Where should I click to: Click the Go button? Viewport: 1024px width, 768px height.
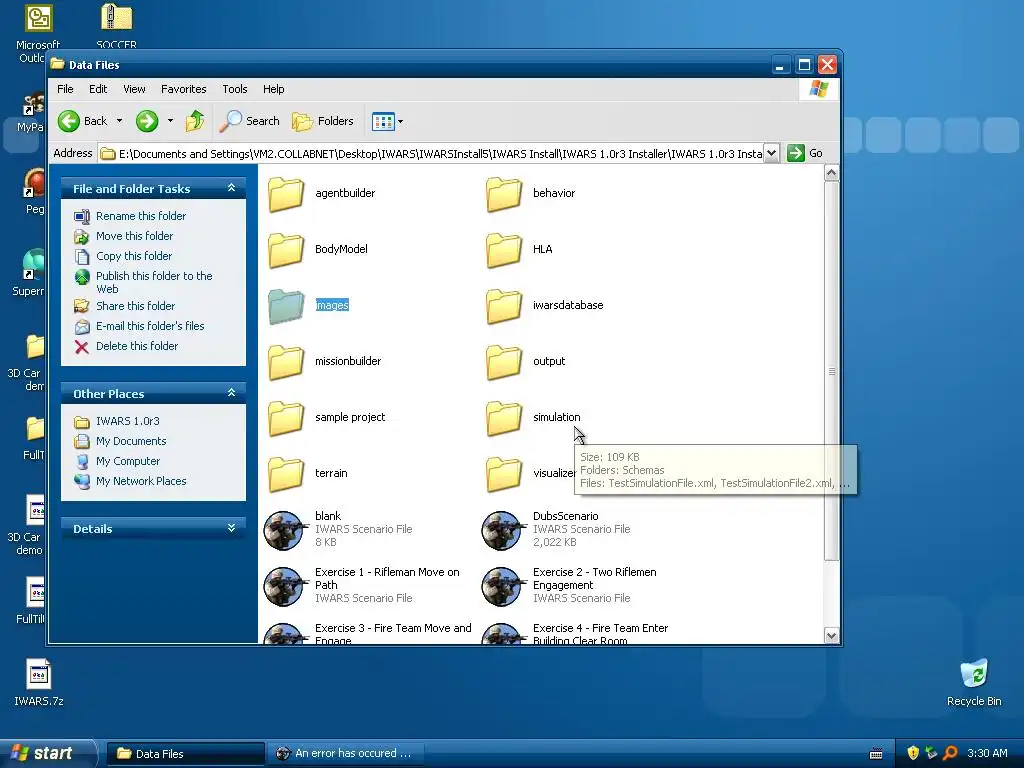[805, 153]
